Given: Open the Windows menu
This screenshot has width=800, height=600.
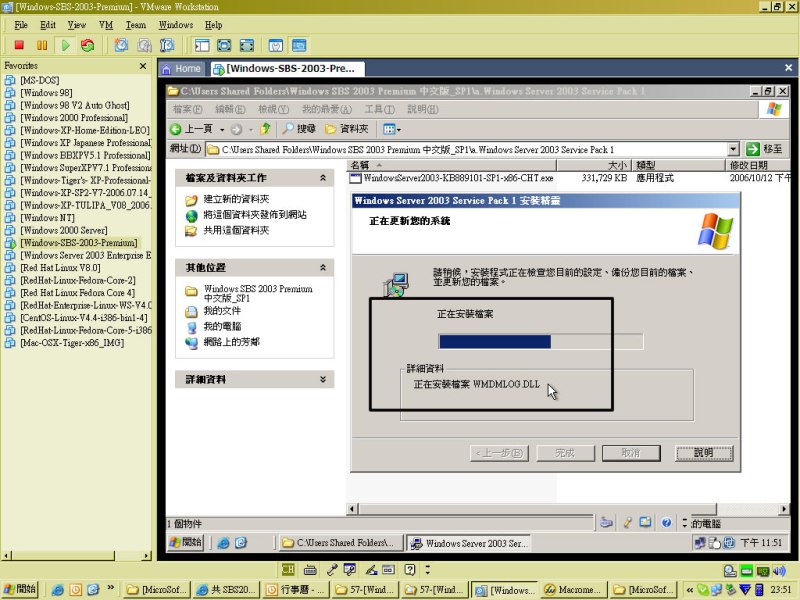Looking at the screenshot, I should 176,25.
